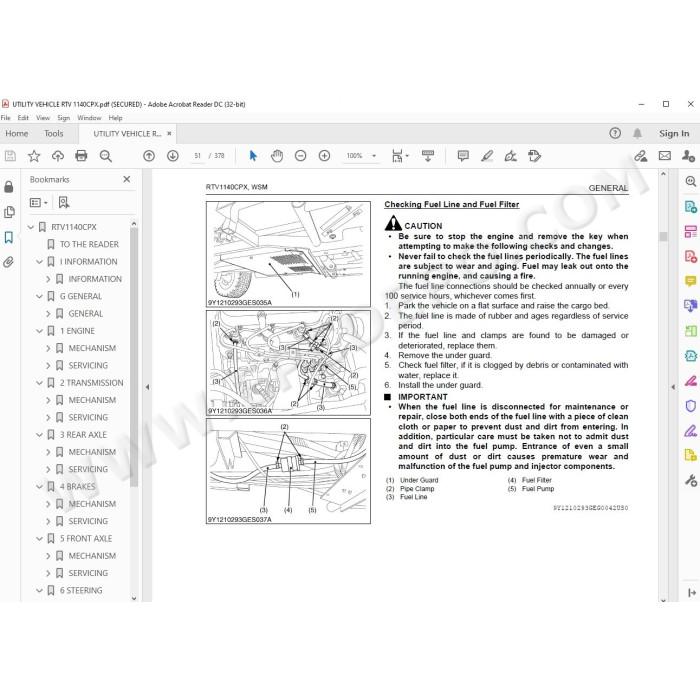Screen dimensions: 700x700
Task: Share link to file icon
Action: 641,156
